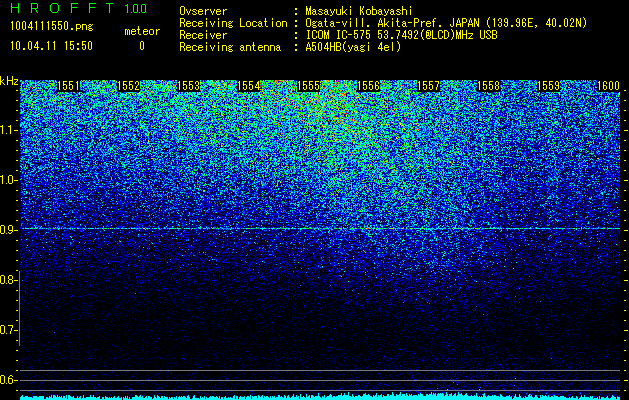Click the 1556 time marker
Viewport: 629px width, 400px height.
point(369,86)
